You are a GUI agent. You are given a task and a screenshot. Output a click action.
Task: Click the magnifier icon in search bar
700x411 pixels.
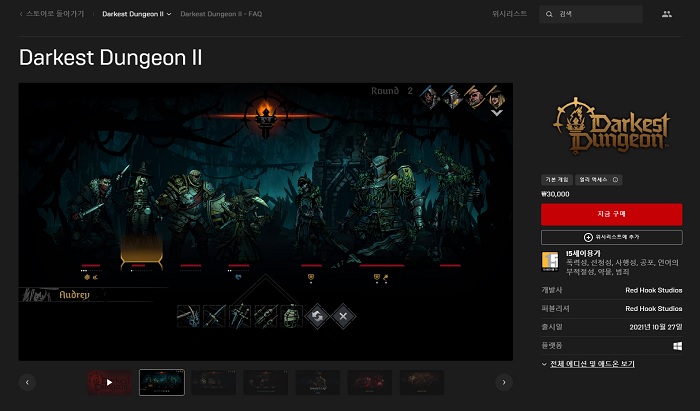click(x=549, y=15)
